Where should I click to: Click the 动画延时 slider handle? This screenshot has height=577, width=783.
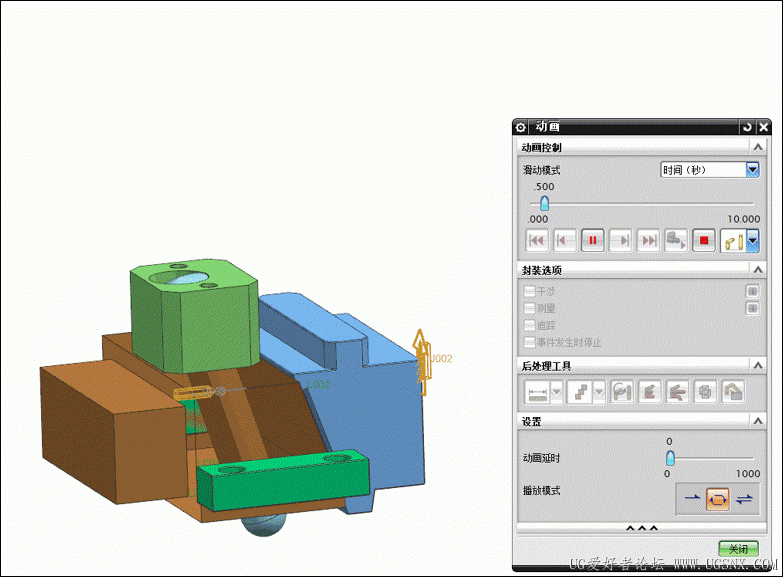coord(670,458)
